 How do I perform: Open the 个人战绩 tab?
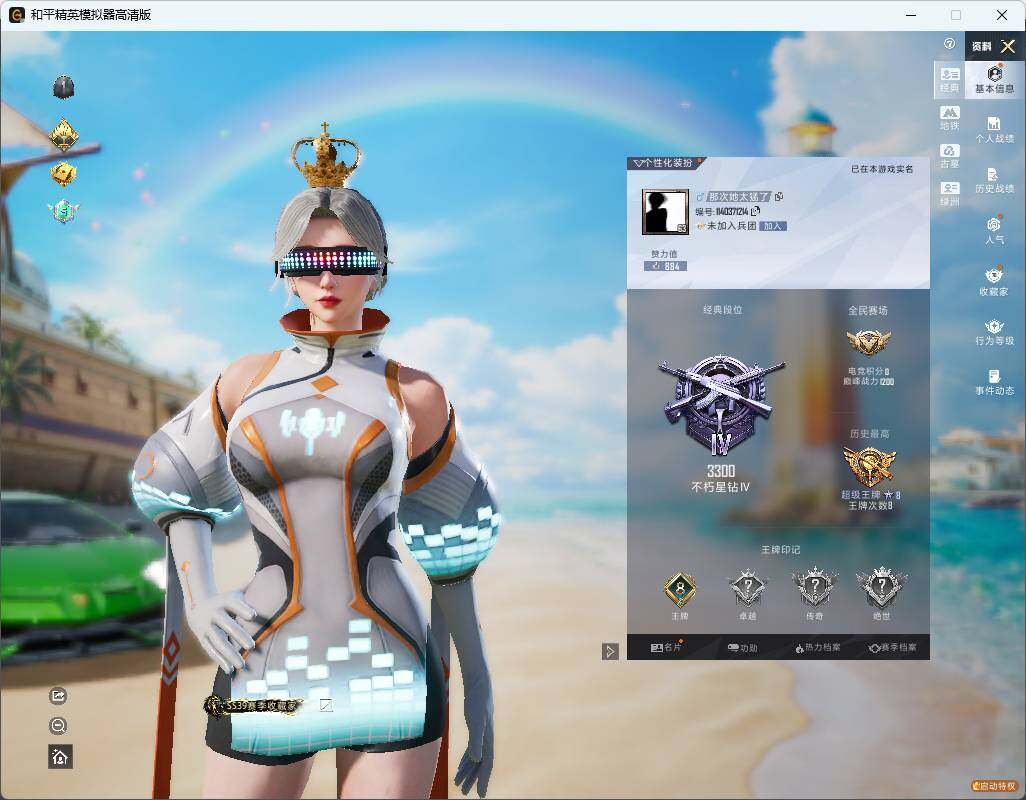pyautogui.click(x=994, y=130)
